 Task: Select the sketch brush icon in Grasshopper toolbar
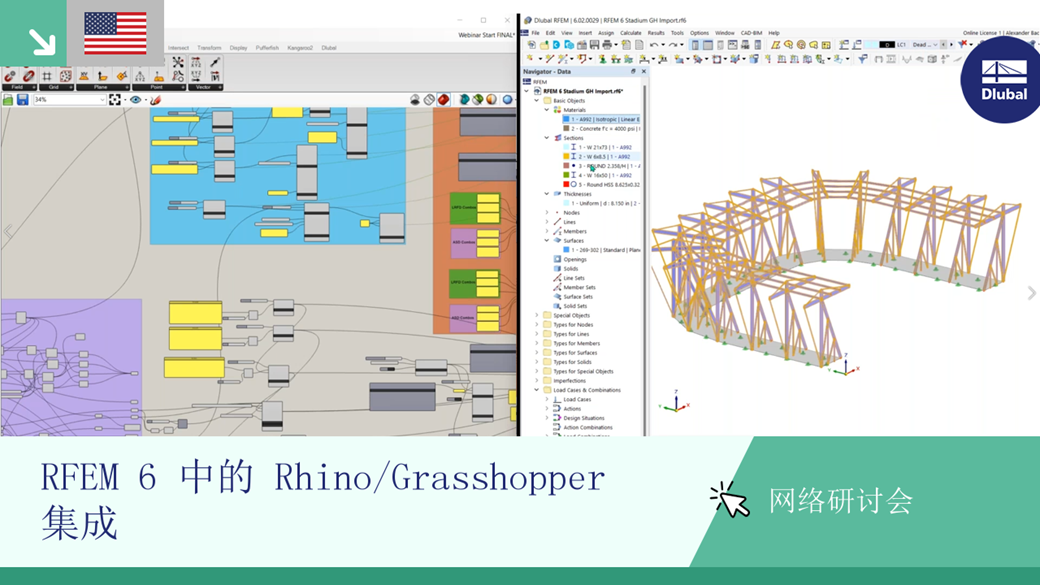point(155,99)
